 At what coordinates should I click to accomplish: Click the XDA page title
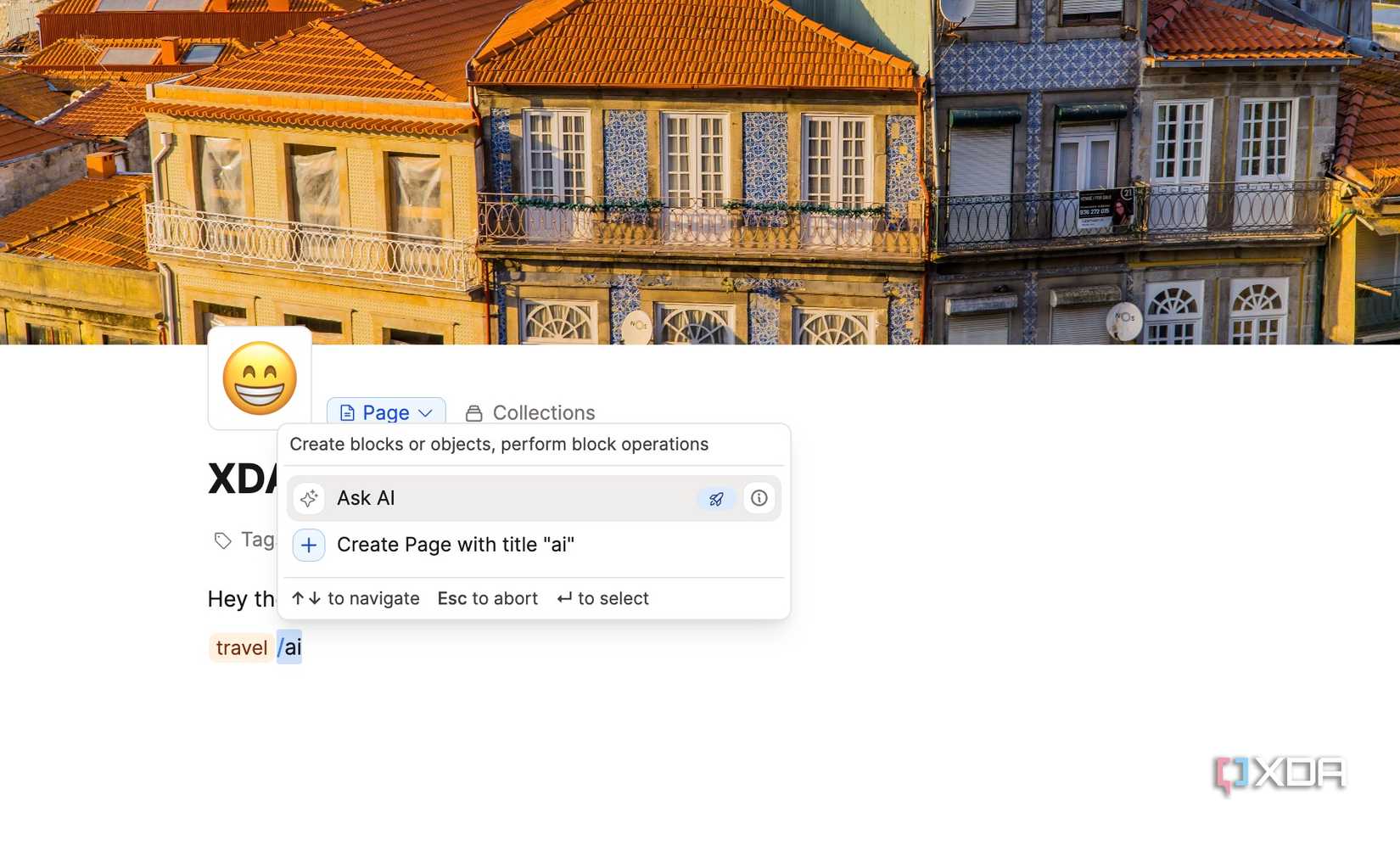point(241,479)
